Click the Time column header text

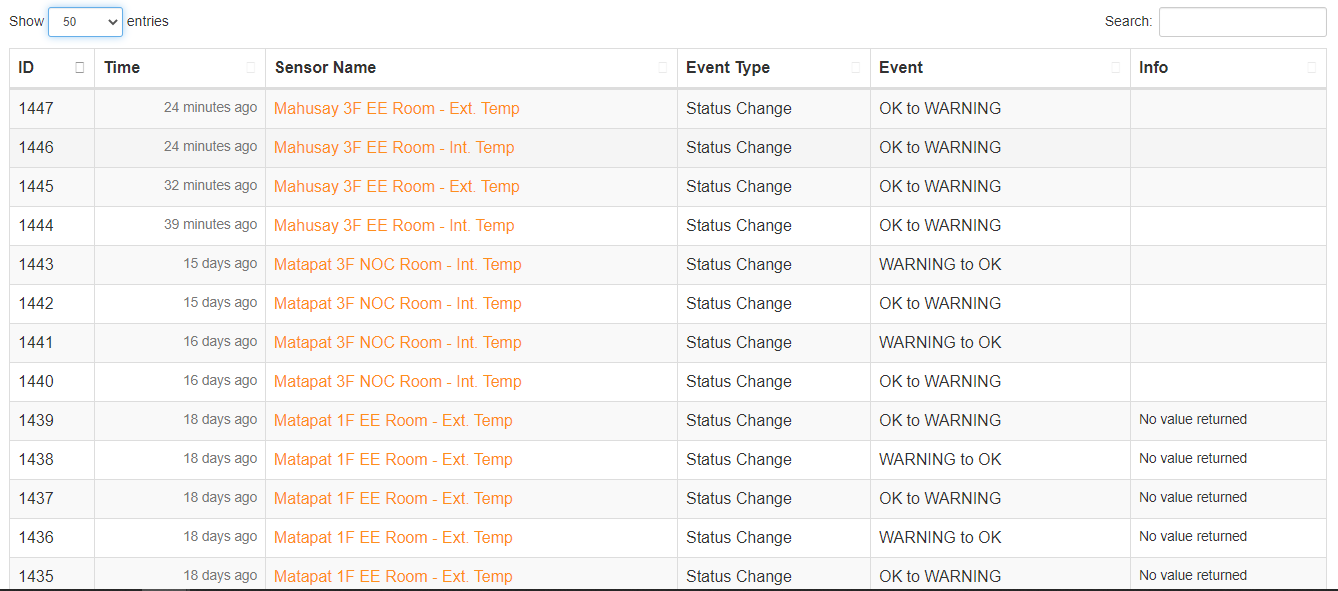(x=122, y=68)
